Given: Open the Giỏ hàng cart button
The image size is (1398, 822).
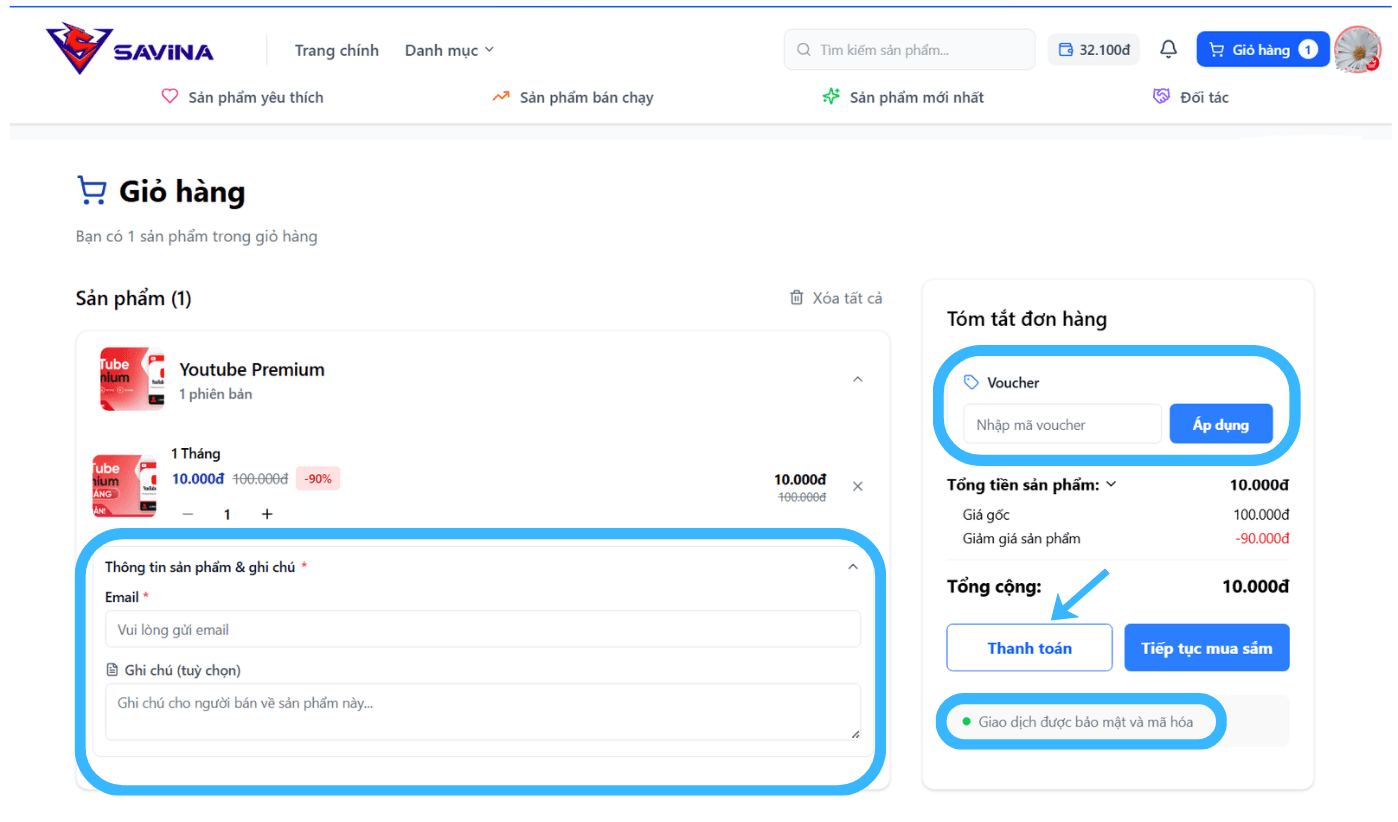Looking at the screenshot, I should click(1263, 49).
